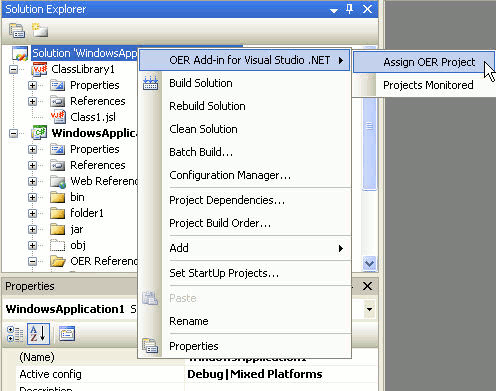Open the Properties object selector dropdown
Image resolution: width=496 pixels, height=391 pixels.
pyautogui.click(x=369, y=309)
